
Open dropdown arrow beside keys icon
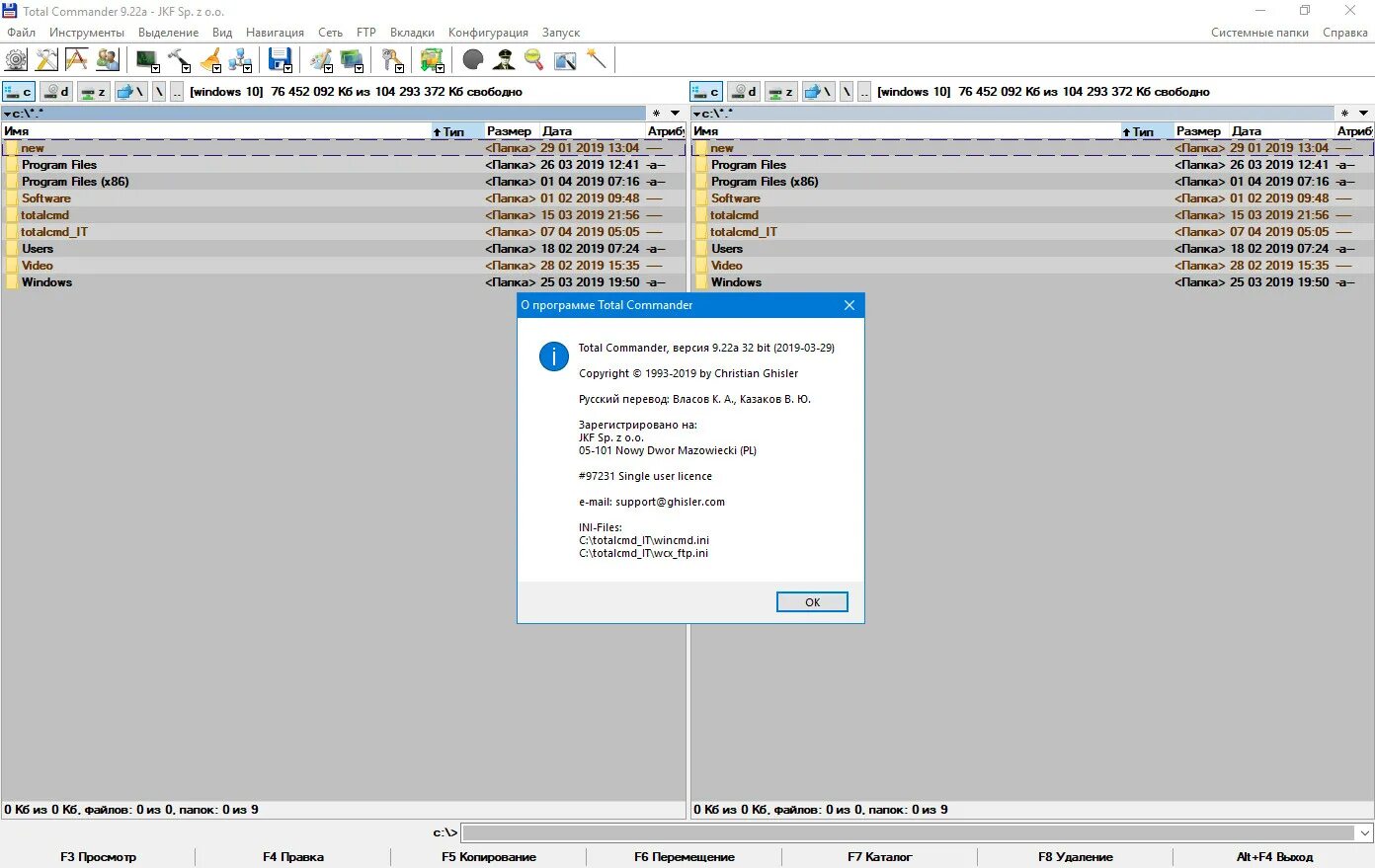(400, 68)
